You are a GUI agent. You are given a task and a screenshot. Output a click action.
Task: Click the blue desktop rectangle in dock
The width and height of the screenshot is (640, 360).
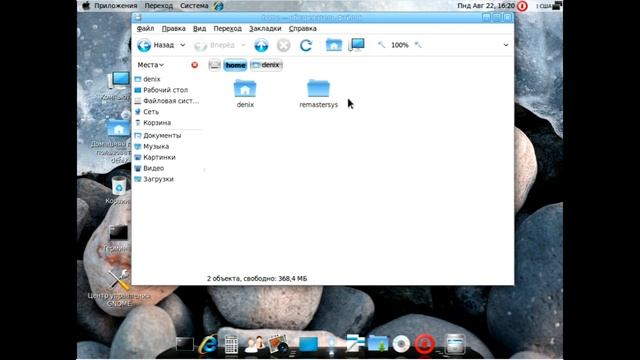coord(308,344)
